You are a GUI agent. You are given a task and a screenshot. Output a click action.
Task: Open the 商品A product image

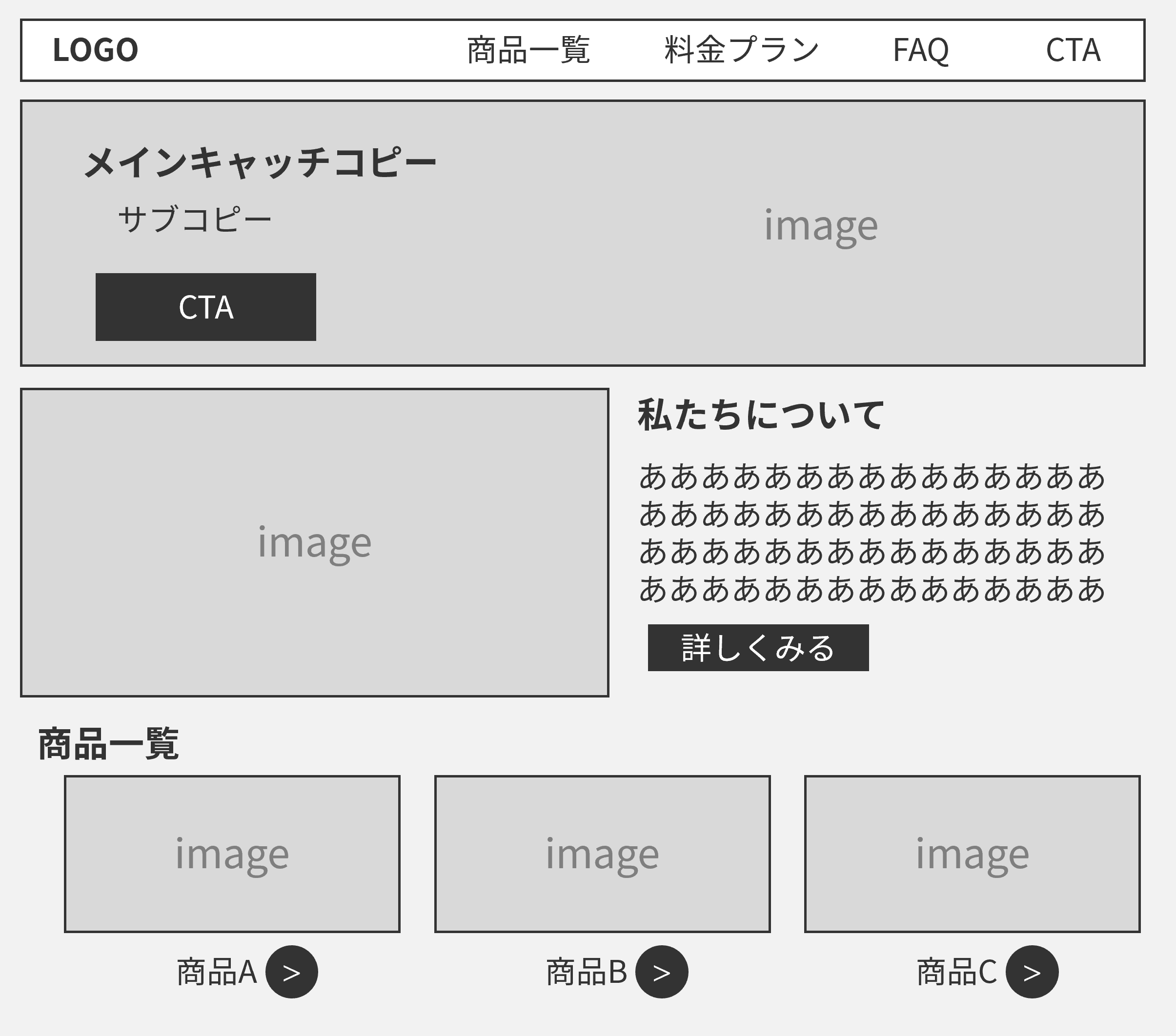pos(232,853)
